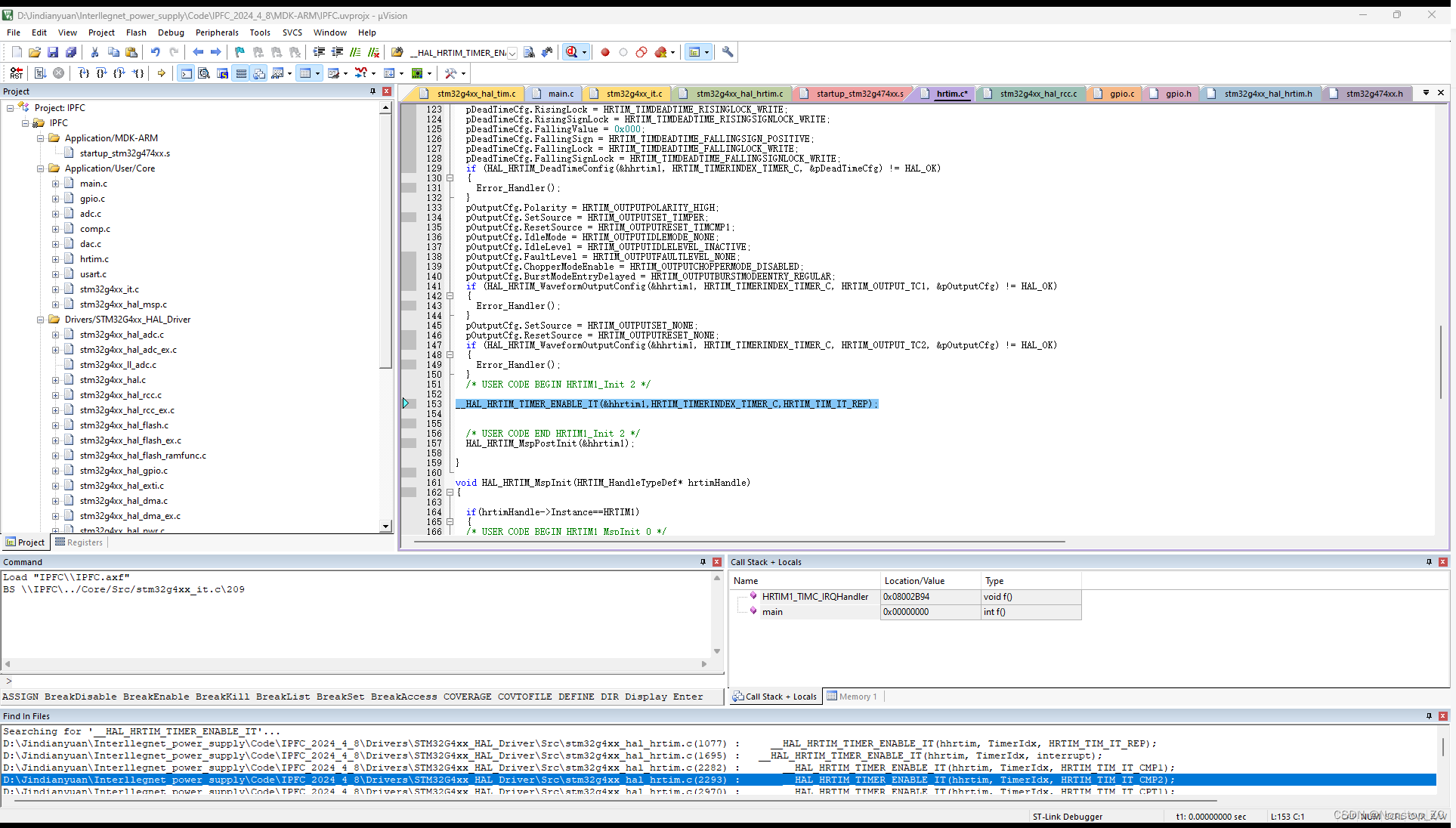Click the Show Next Statement arrow icon
The width and height of the screenshot is (1456, 828).
(x=161, y=73)
